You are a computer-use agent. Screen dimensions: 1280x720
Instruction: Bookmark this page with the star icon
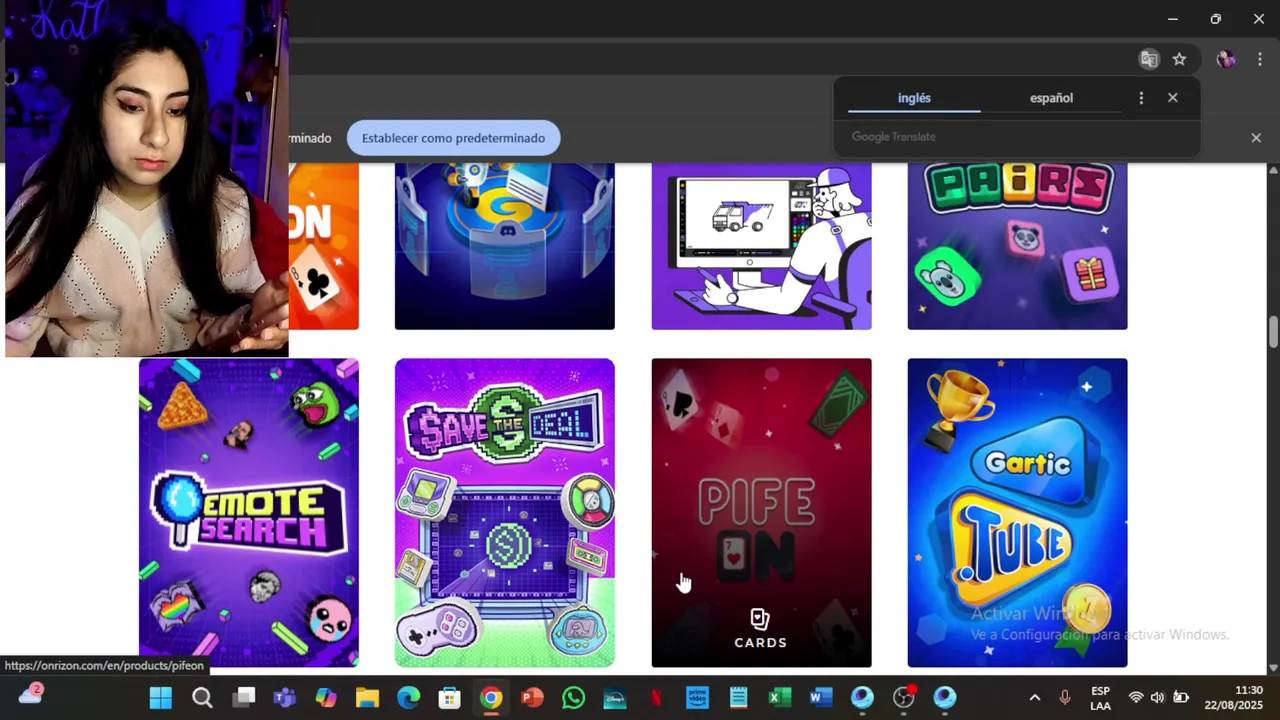(1180, 59)
